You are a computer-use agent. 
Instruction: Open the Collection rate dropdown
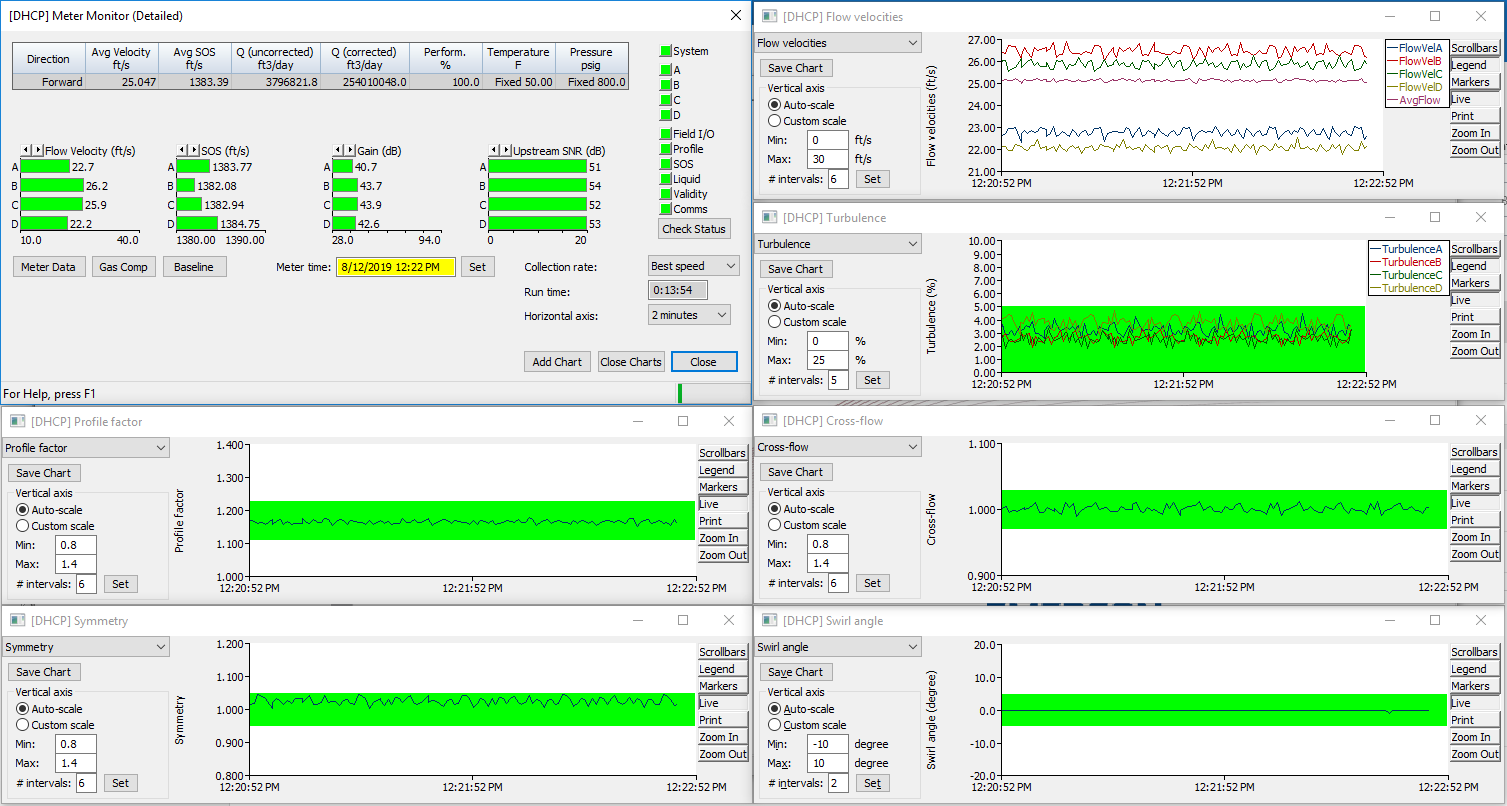click(x=693, y=266)
